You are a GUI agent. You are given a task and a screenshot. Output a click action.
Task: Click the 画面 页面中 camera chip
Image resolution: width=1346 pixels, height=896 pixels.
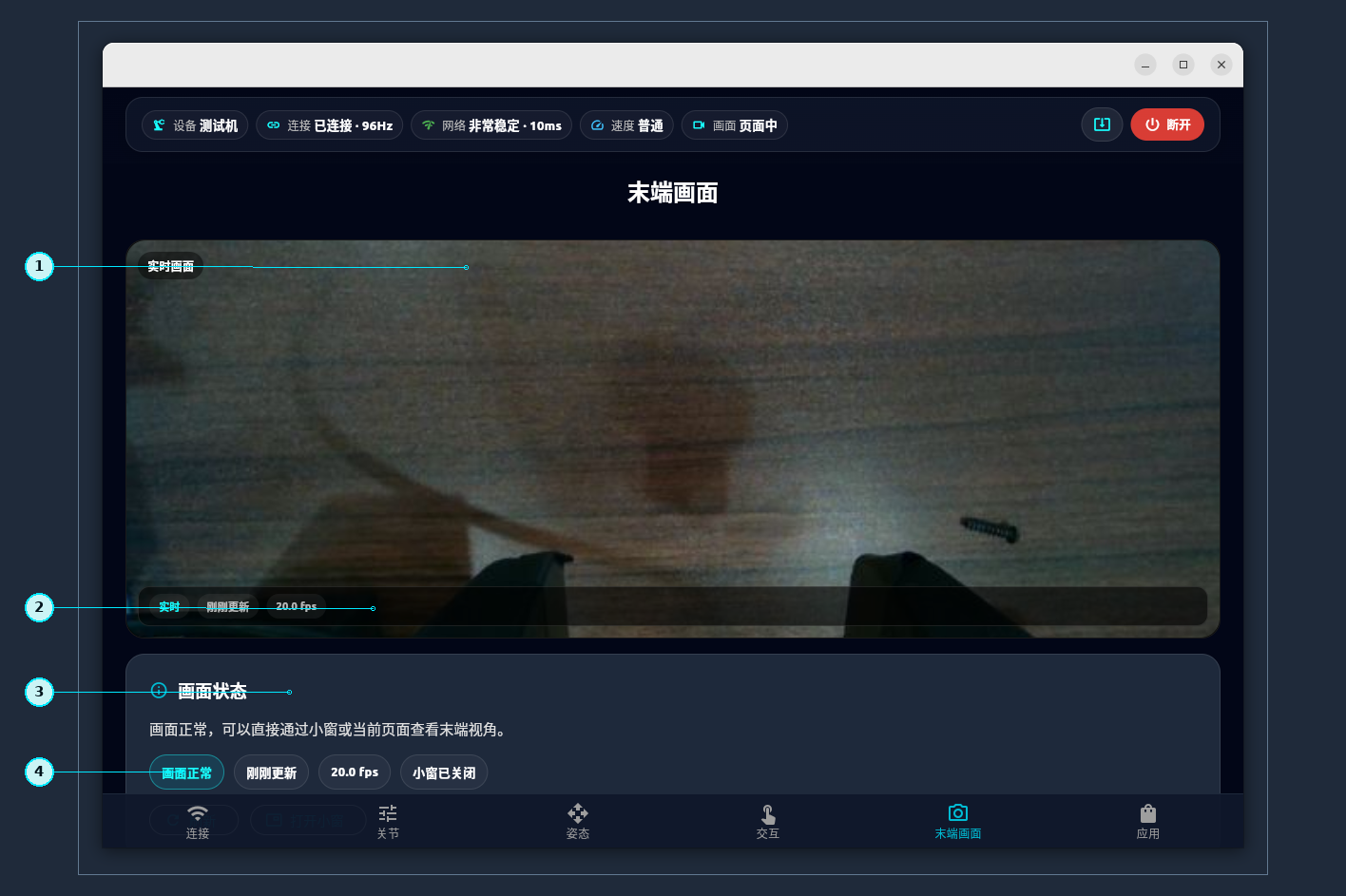pos(735,125)
